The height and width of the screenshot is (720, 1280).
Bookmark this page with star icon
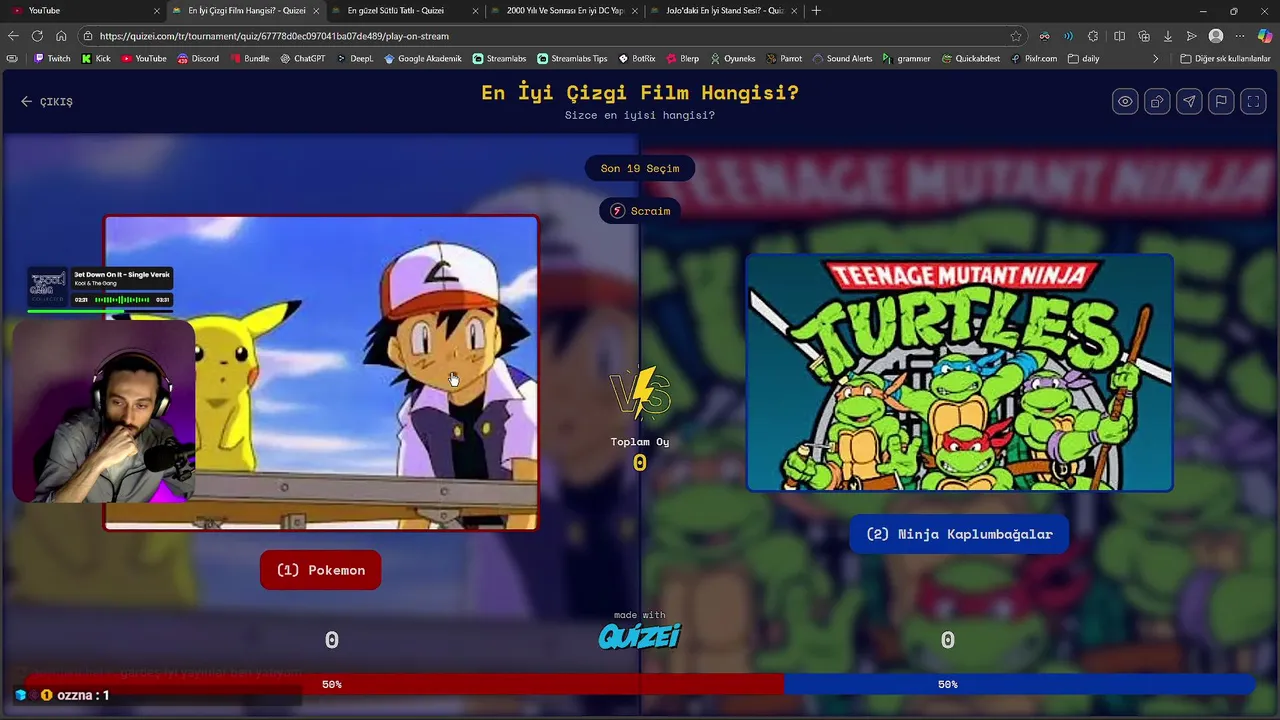pos(1016,36)
